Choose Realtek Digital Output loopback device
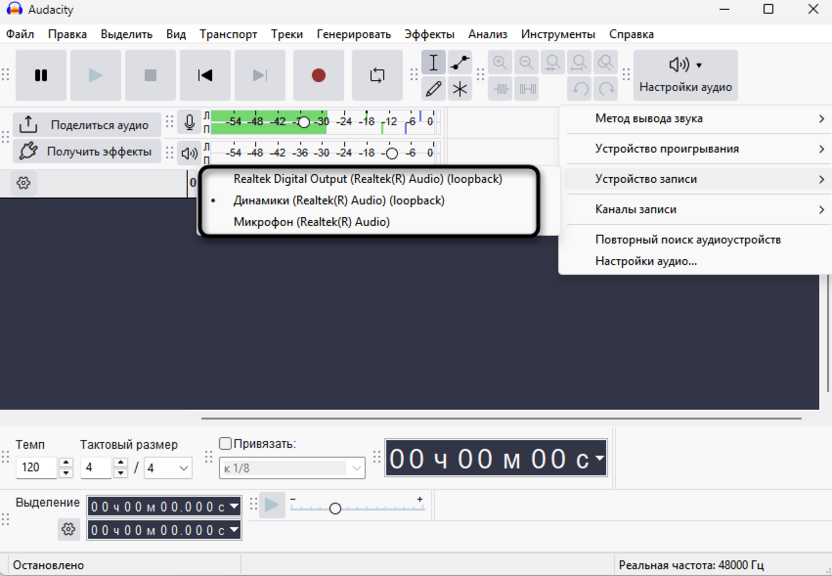Screen dimensions: 832x576 [x=368, y=178]
